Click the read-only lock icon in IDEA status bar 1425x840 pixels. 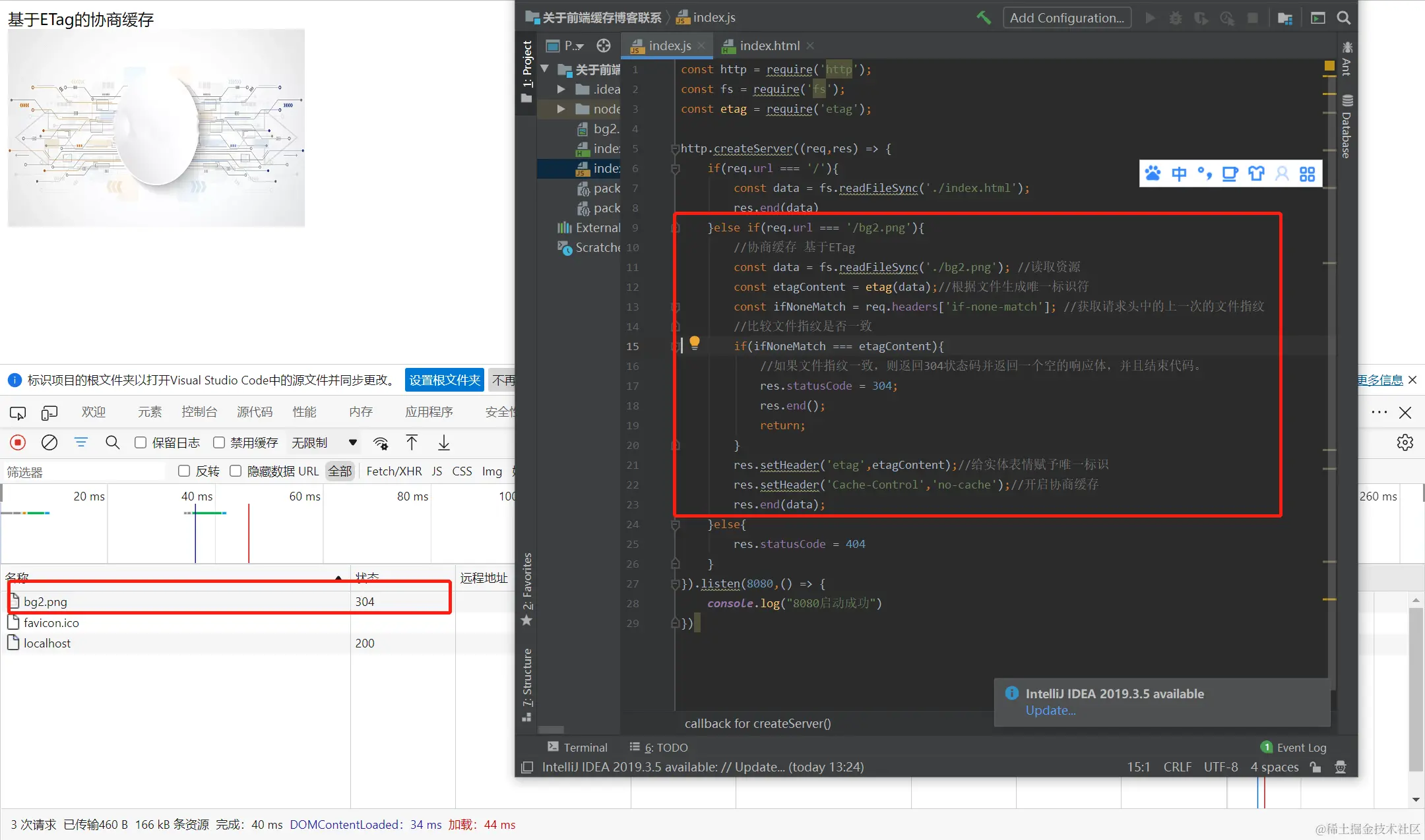(1315, 767)
